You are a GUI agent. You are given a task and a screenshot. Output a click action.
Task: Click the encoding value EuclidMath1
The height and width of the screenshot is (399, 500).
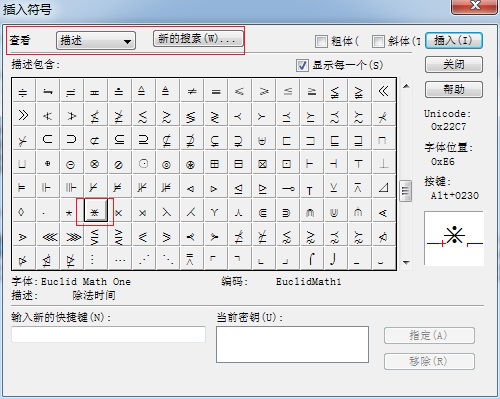click(308, 282)
